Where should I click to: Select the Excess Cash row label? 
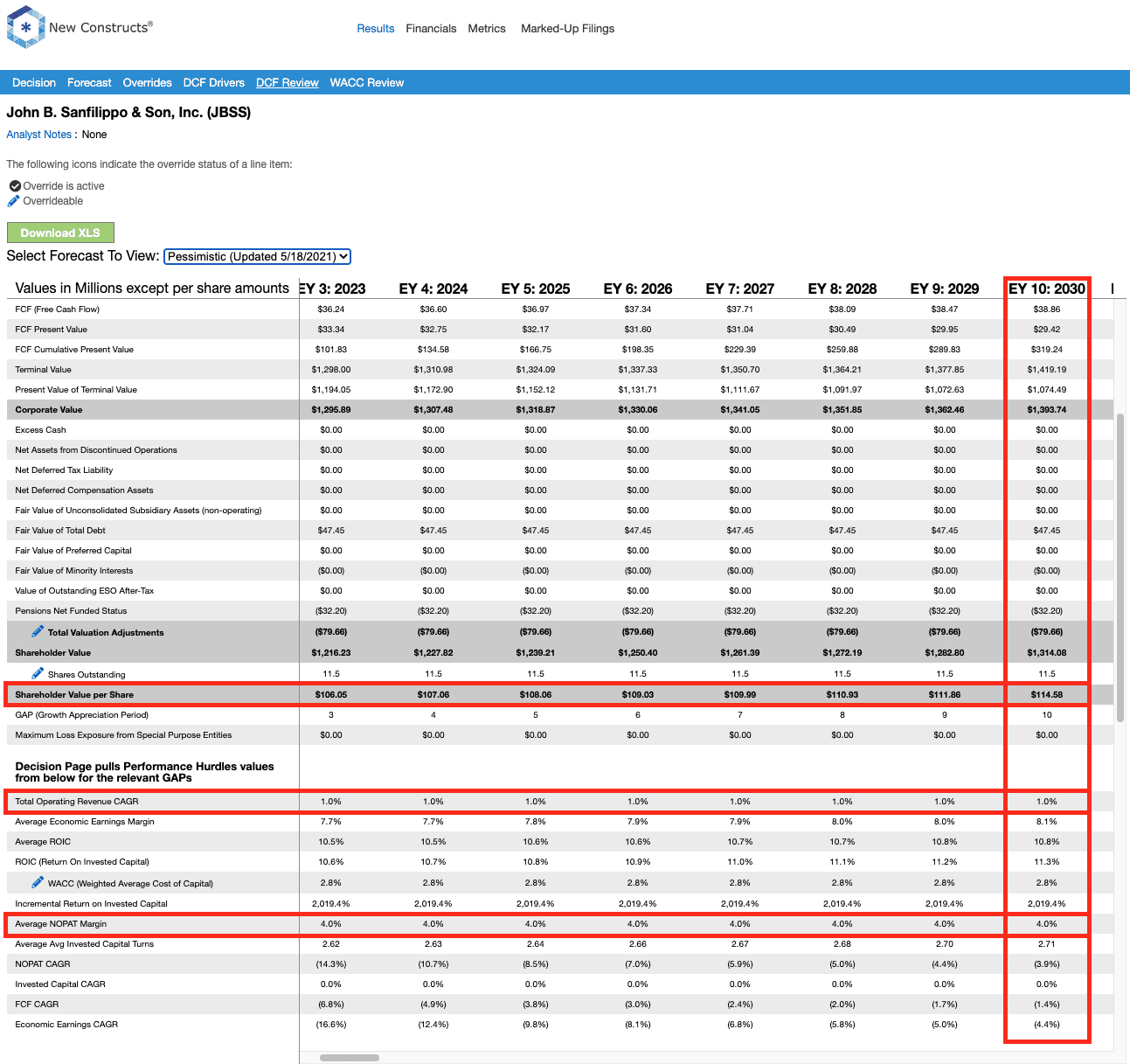point(40,430)
